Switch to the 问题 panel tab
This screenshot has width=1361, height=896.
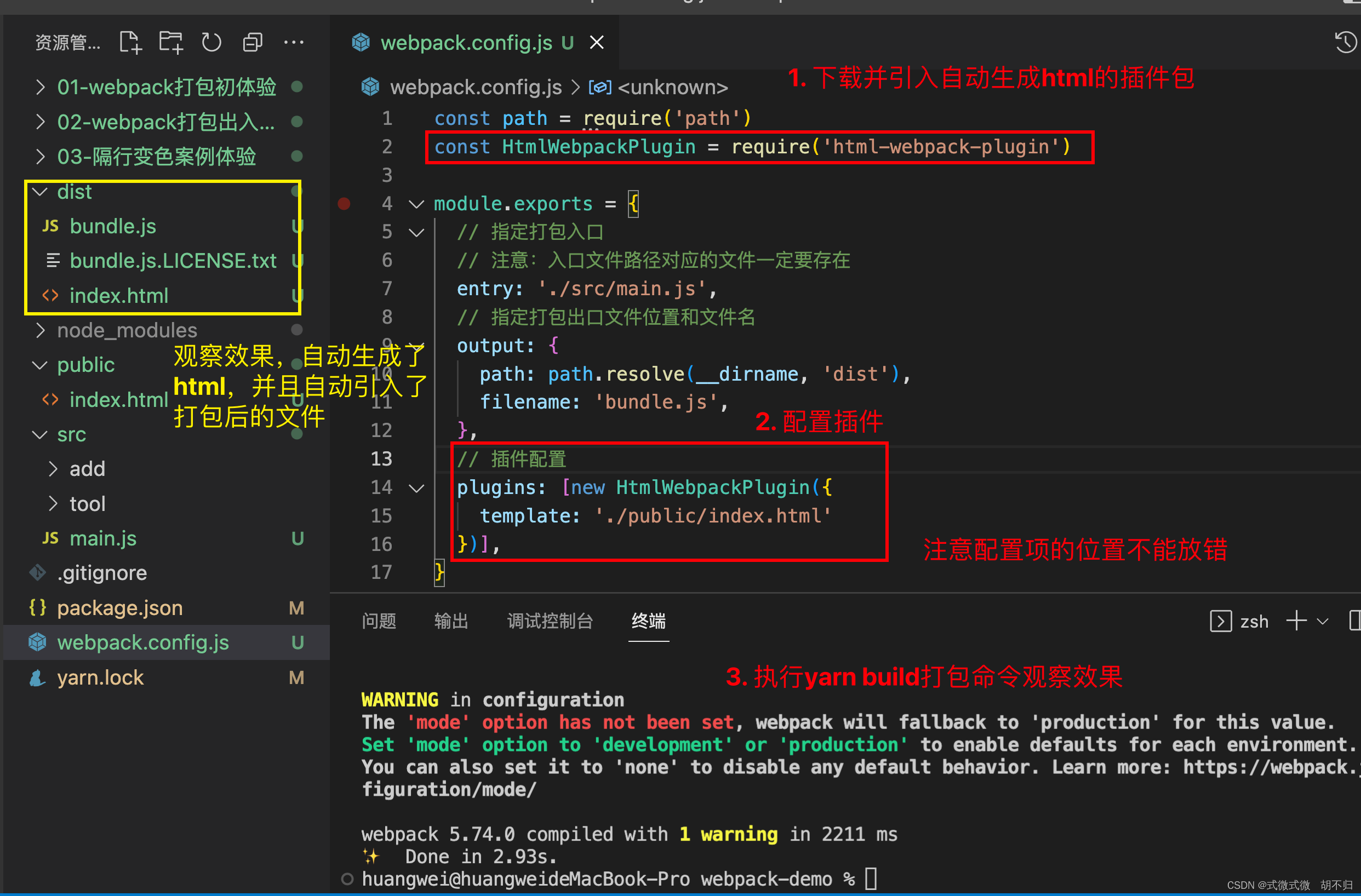tap(379, 621)
